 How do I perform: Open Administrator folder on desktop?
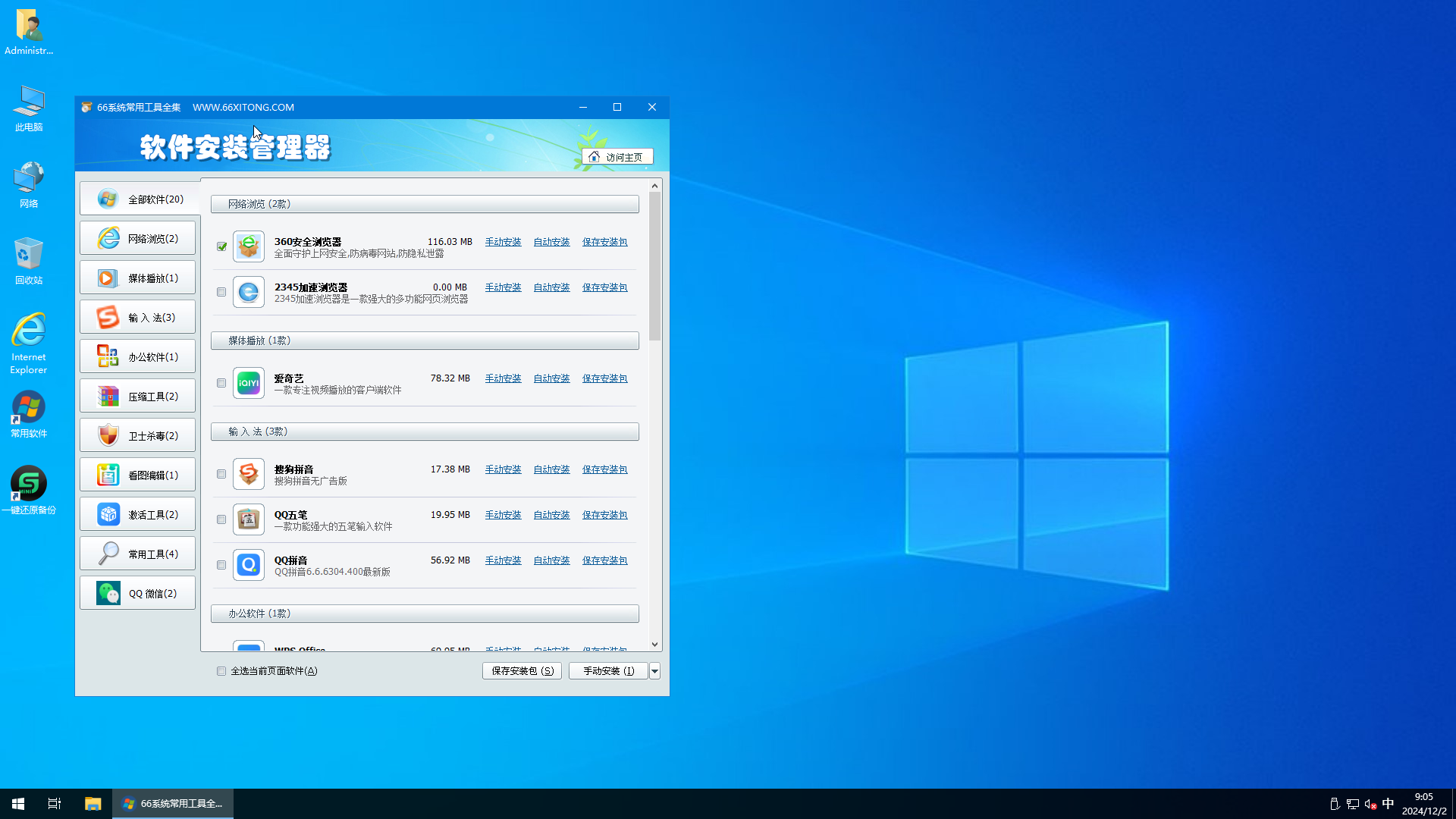29,32
